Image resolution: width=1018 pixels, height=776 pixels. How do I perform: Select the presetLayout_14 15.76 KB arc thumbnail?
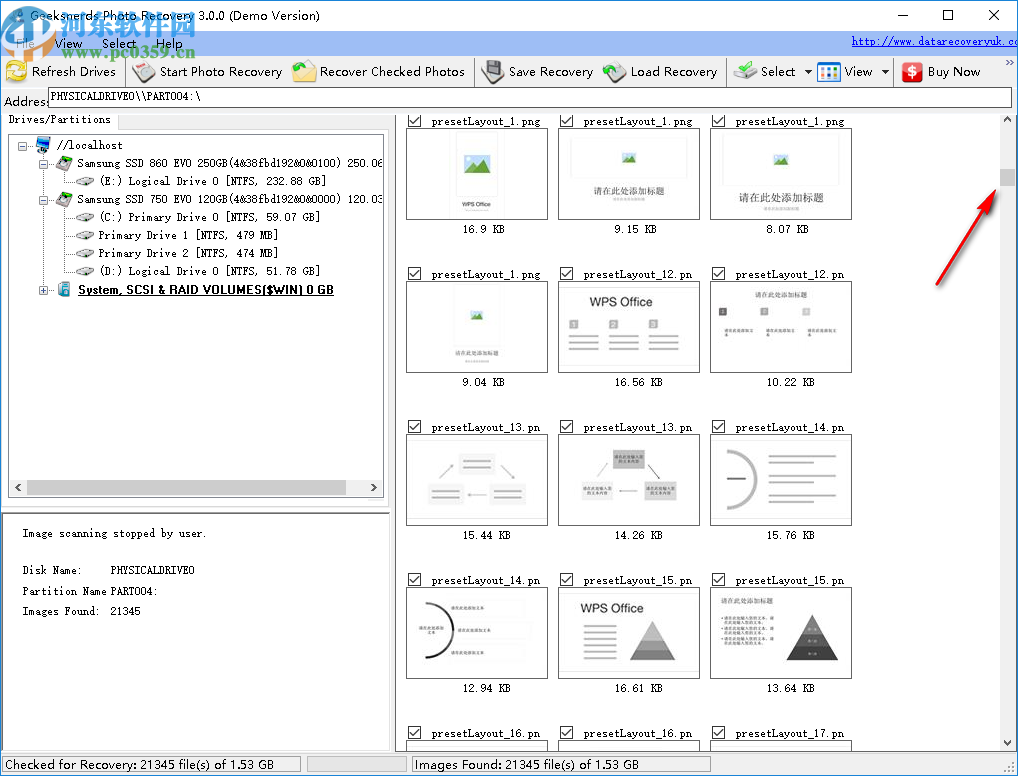coord(780,480)
